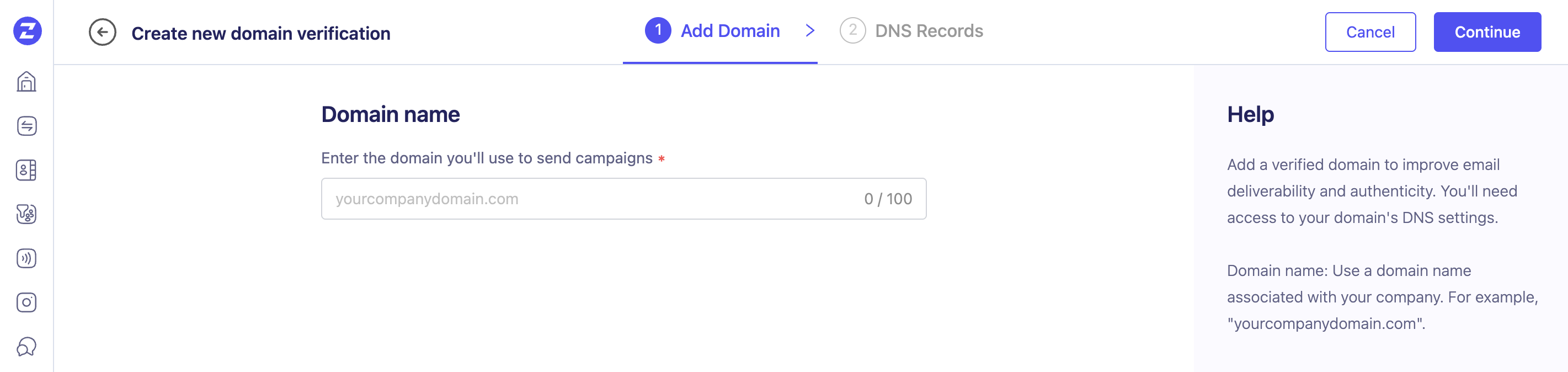
Task: Click the Help panel heading
Action: [x=1250, y=114]
